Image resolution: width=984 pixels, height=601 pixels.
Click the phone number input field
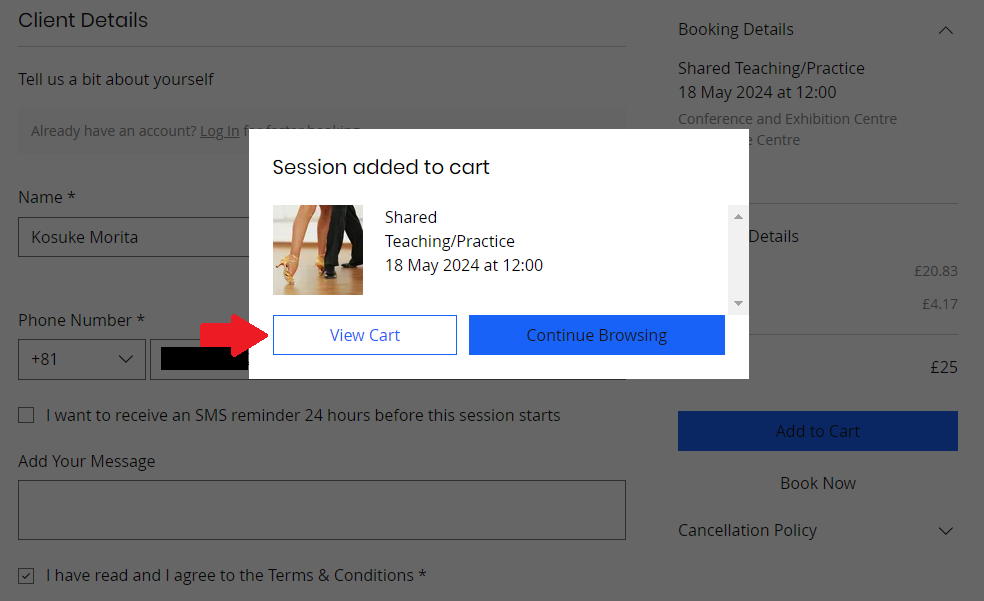tap(205, 359)
